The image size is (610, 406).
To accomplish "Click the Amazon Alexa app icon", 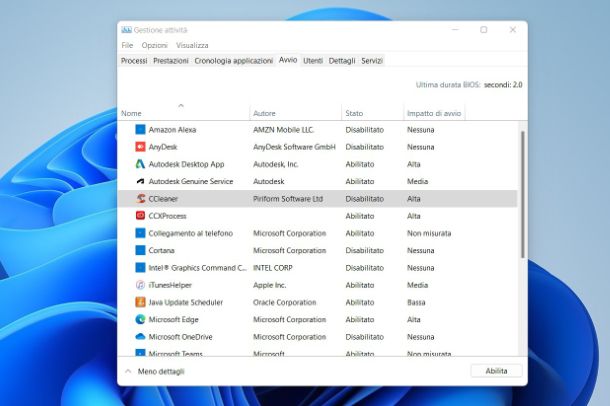I will [140, 130].
